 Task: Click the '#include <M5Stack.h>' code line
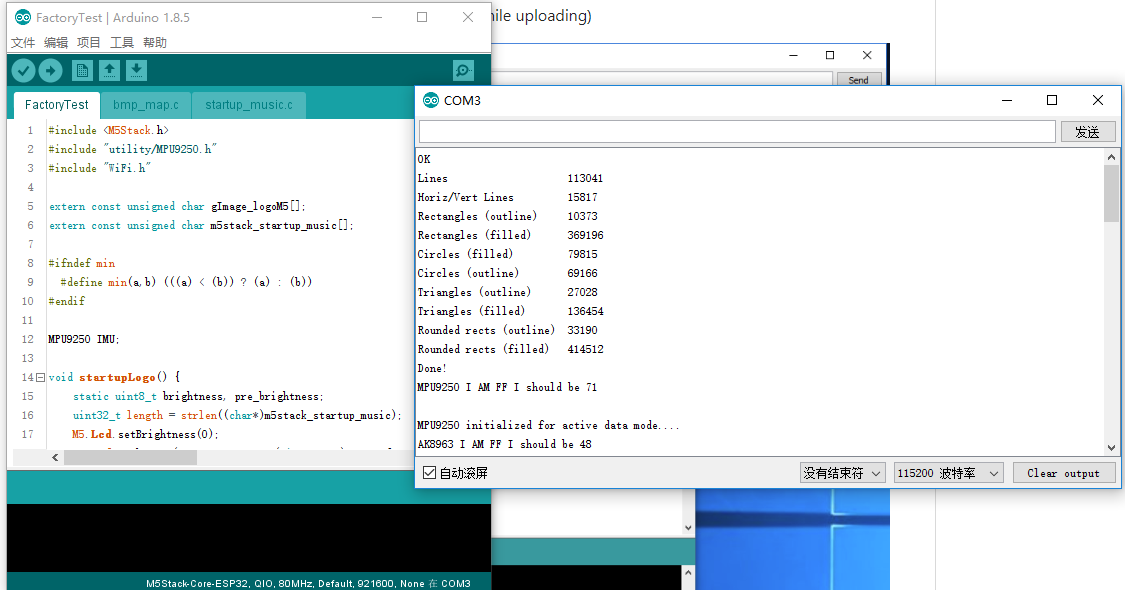108,131
